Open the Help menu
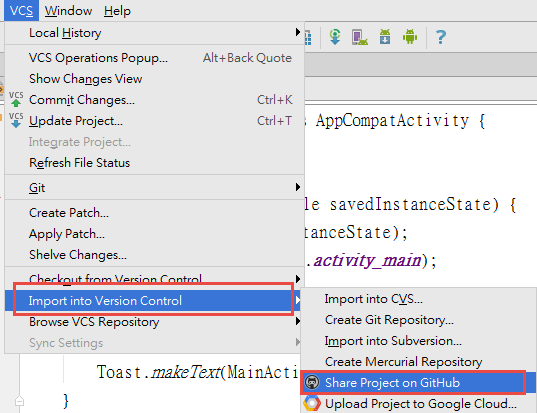Viewport: 537px width, 413px height. click(117, 11)
